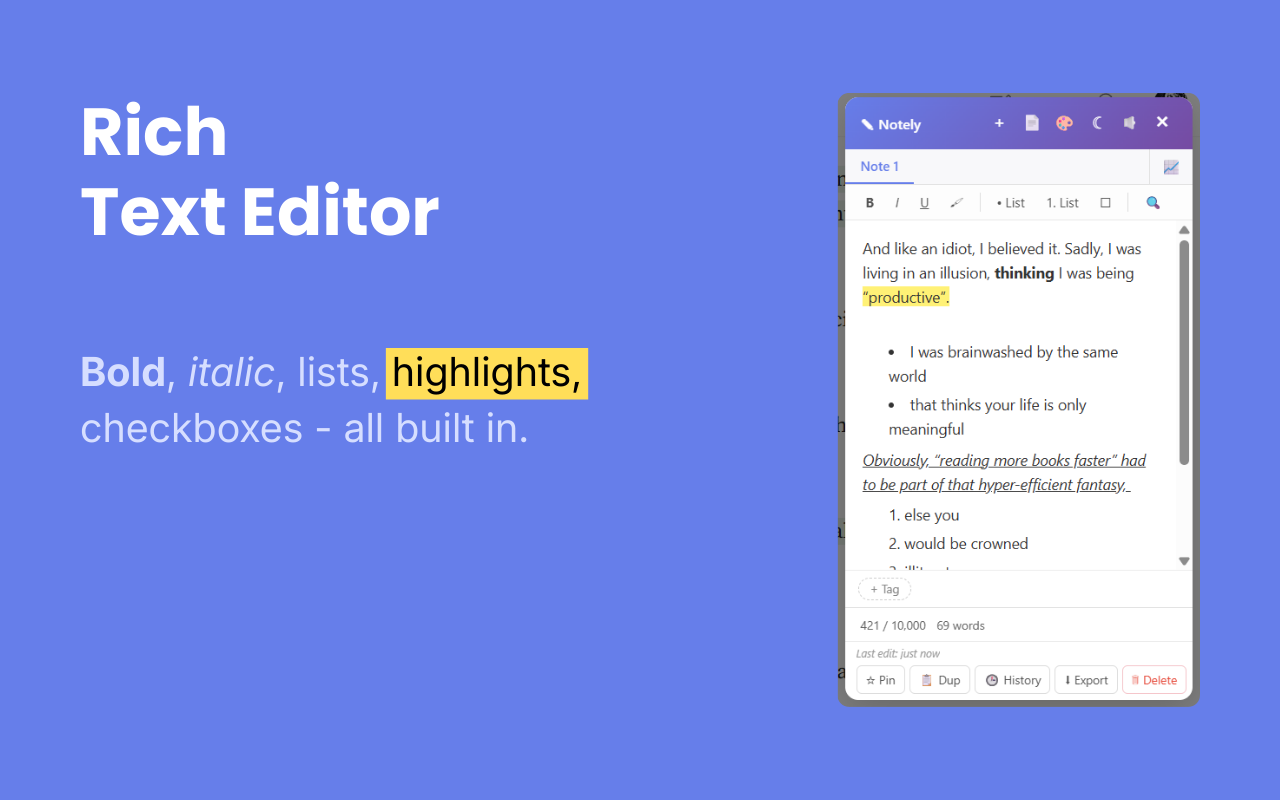Open the color palette in the header
The image size is (1280, 800).
click(1063, 122)
